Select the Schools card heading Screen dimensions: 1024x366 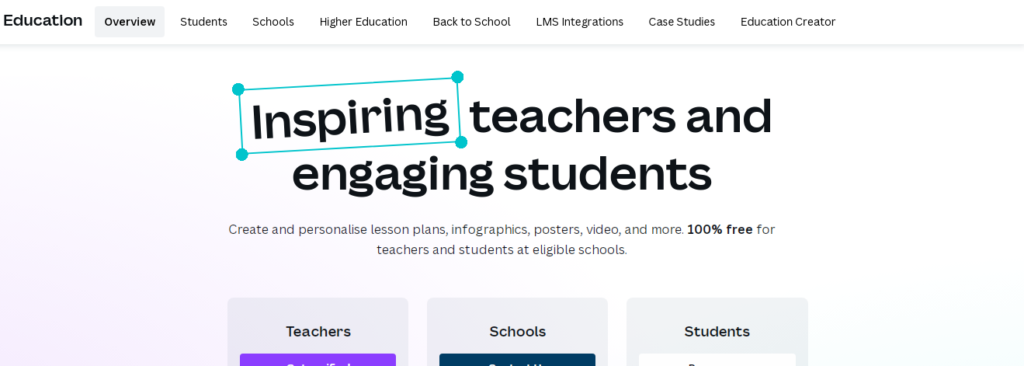pyautogui.click(x=517, y=331)
